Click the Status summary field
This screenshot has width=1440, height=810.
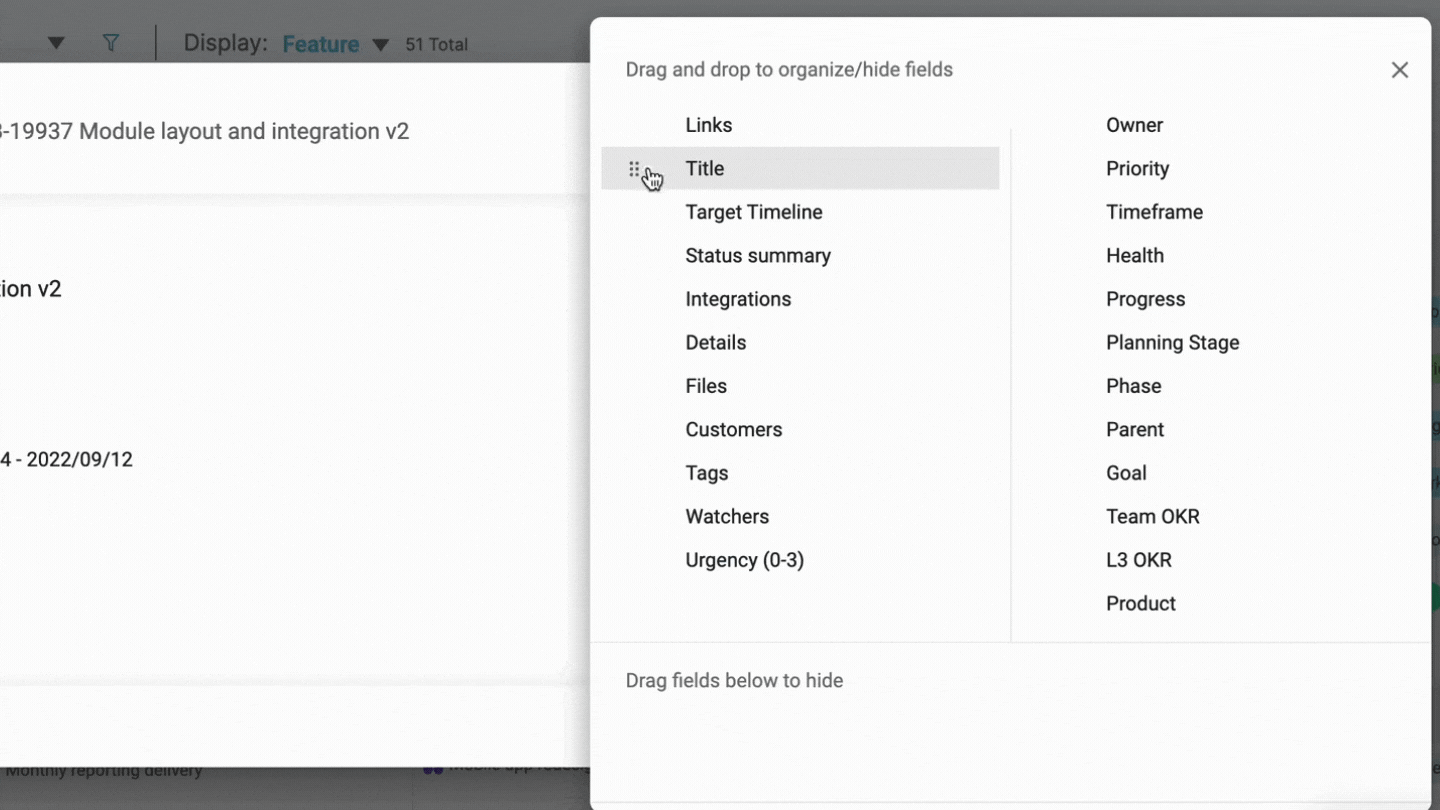(757, 256)
